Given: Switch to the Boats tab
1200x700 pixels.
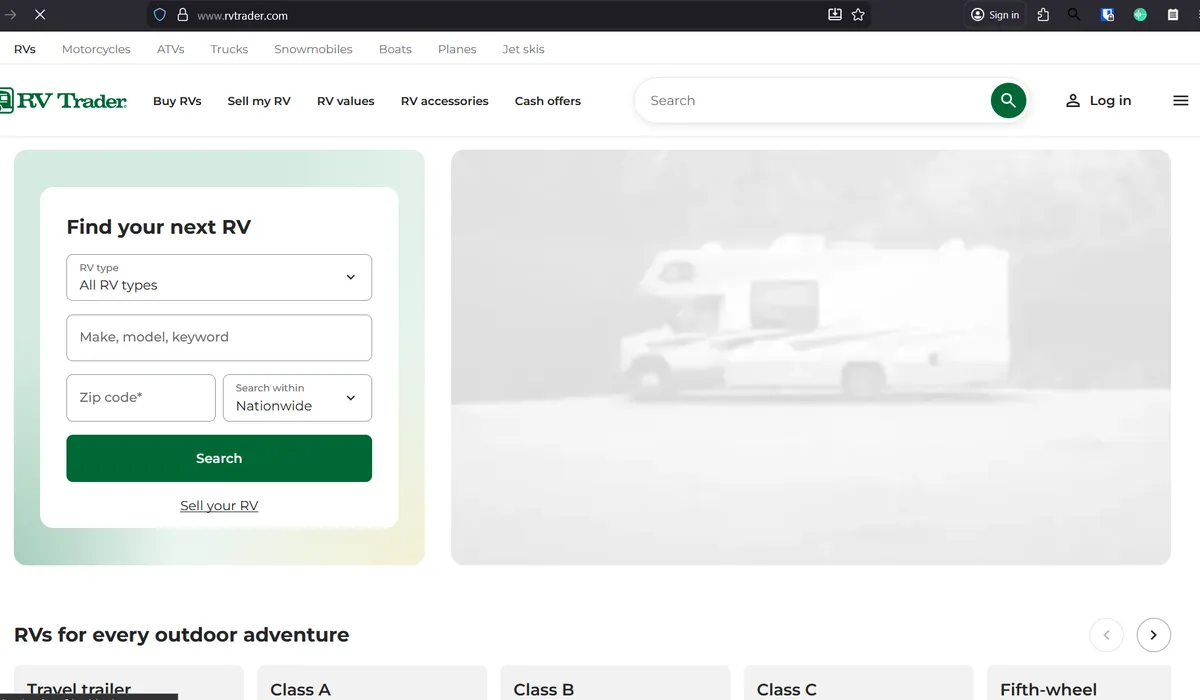Looking at the screenshot, I should coord(395,49).
